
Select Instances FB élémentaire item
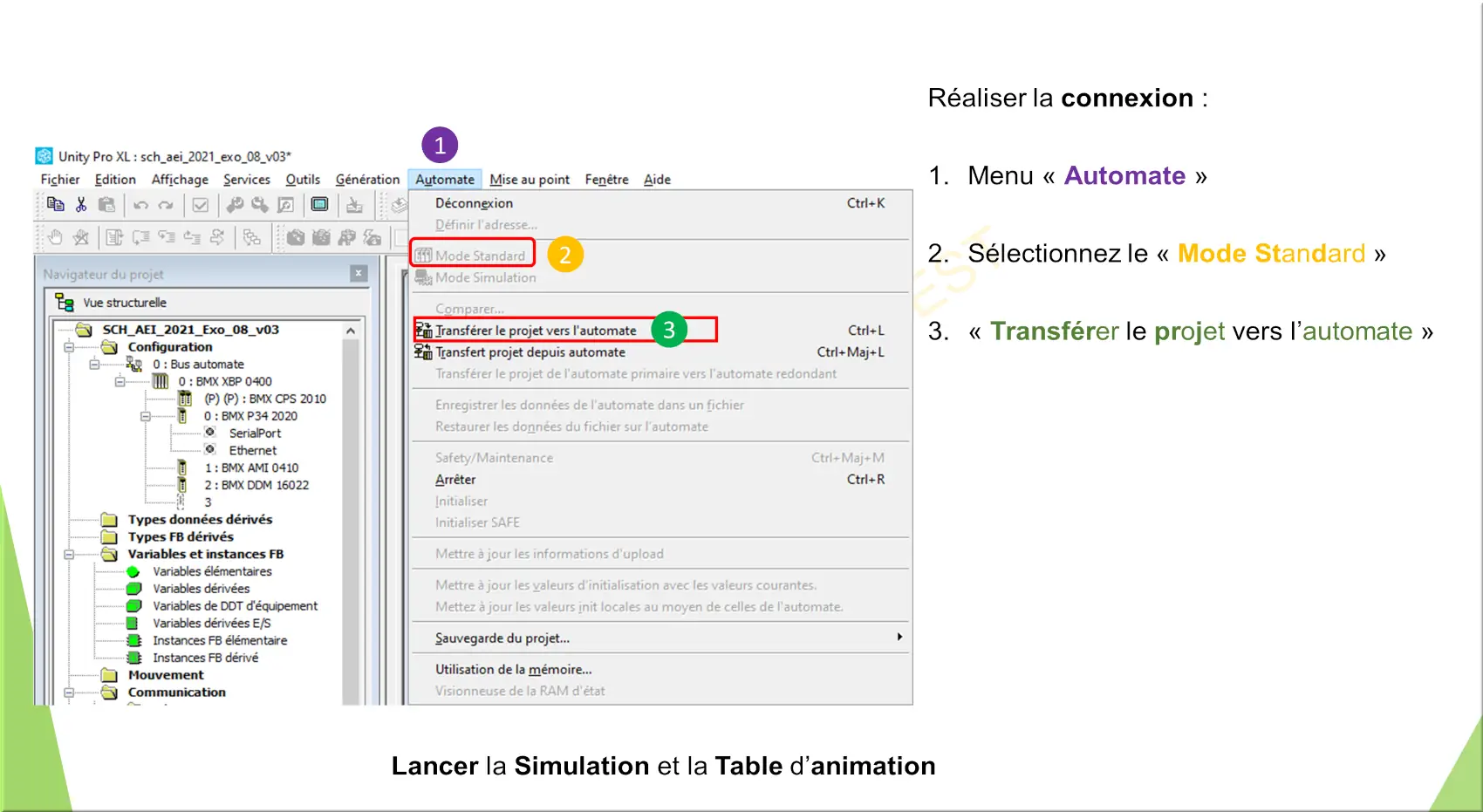220,640
